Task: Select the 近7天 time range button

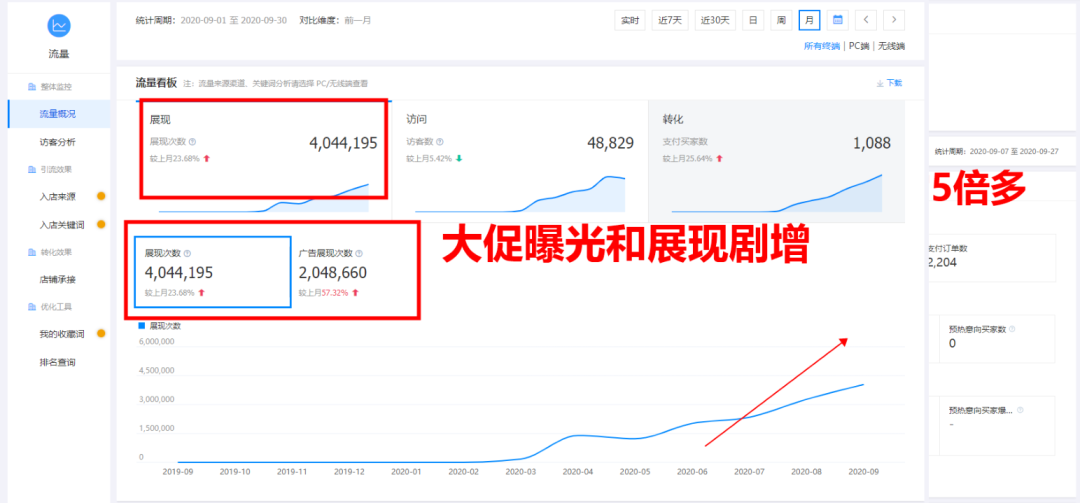Action: (670, 20)
